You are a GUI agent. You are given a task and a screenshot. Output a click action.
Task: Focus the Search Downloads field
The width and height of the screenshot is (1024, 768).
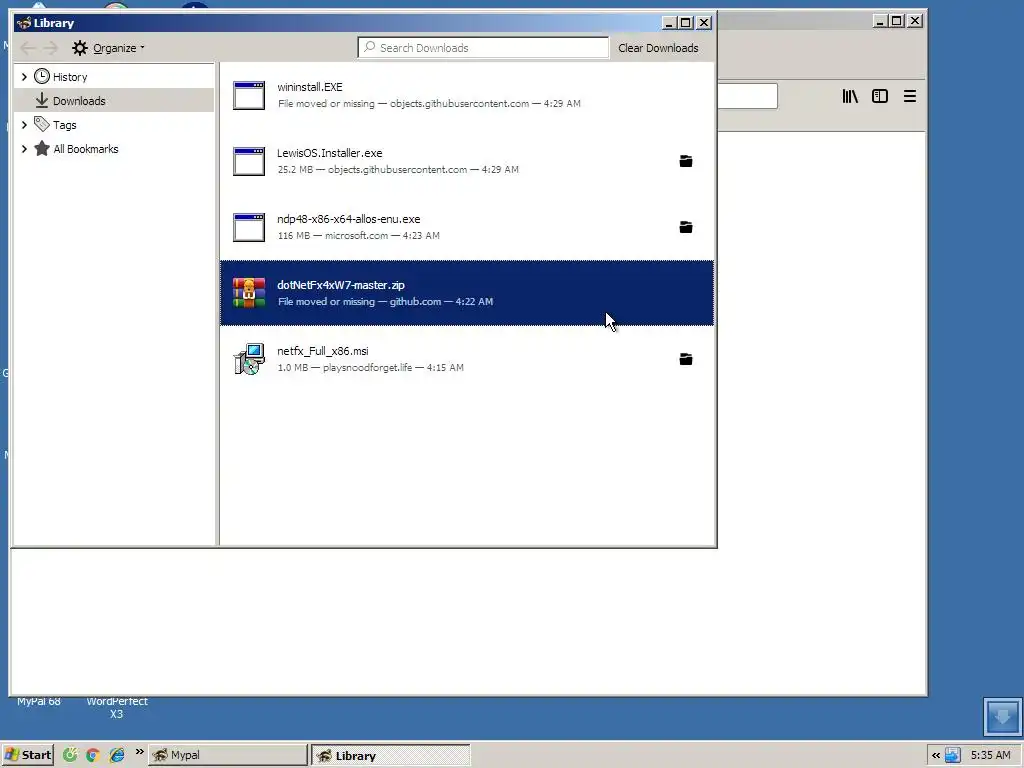(x=483, y=48)
